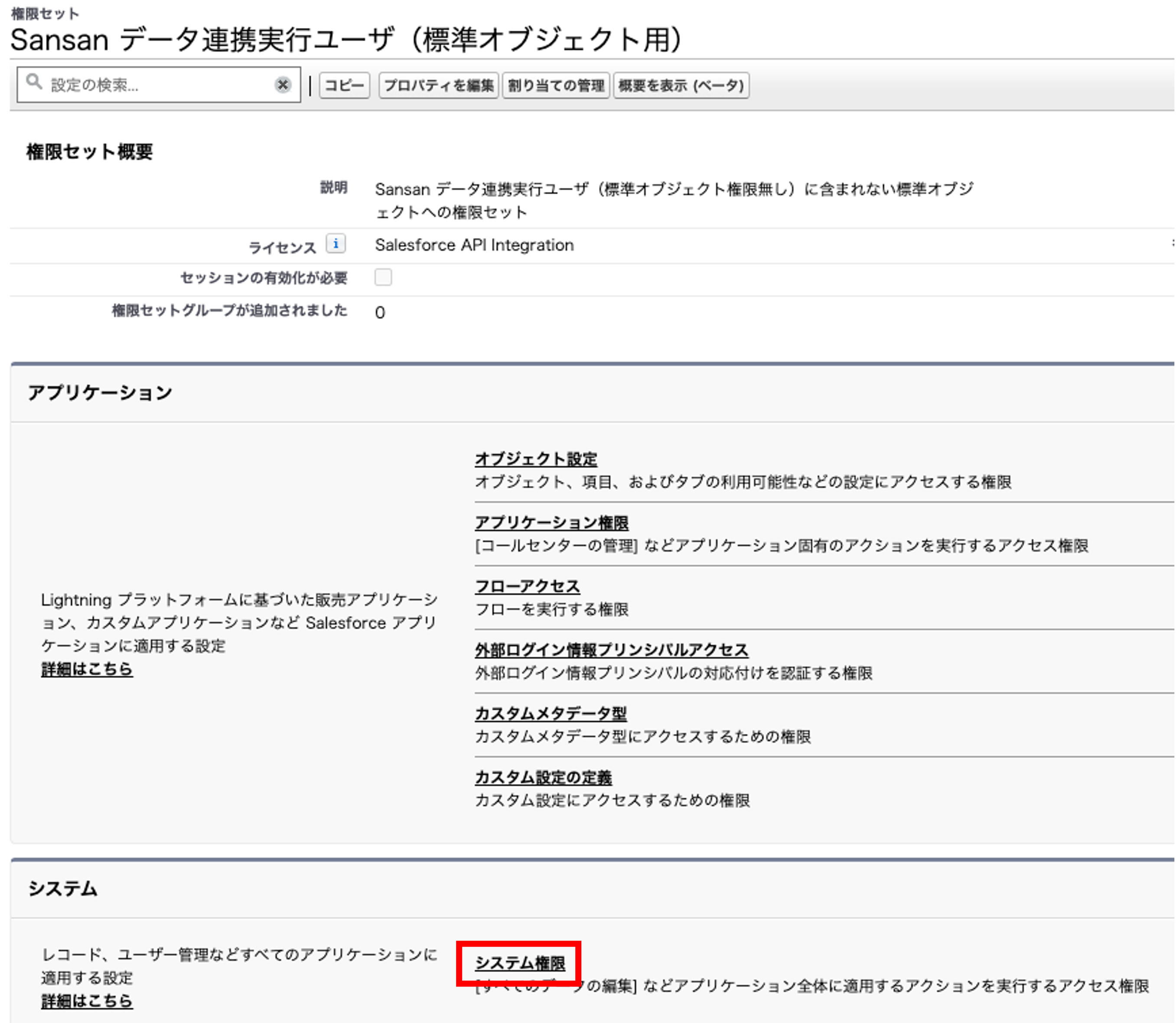The image size is (1176, 1023).
Task: Click the 権限セットグループが追加されました value 0
Action: (380, 312)
